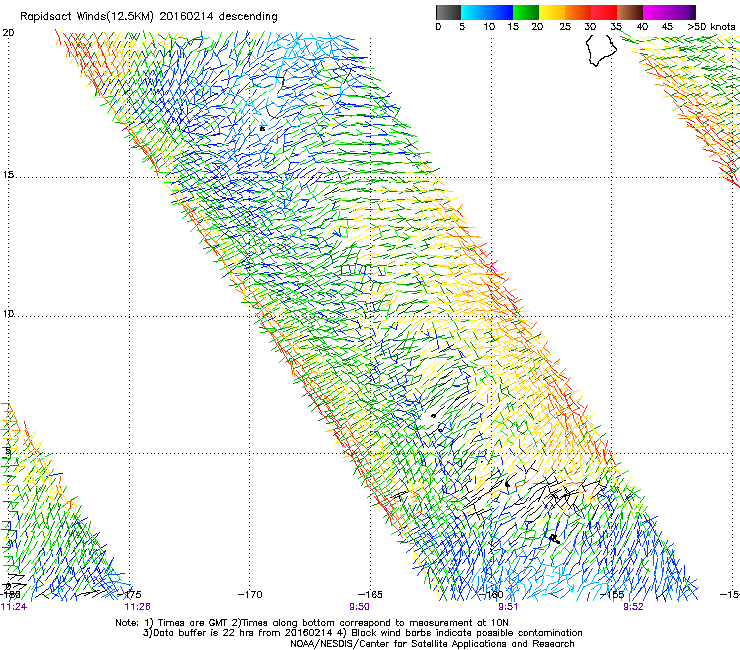Image resolution: width=740 pixels, height=650 pixels.
Task: Click the Hawaii island coastline outline
Action: pos(601,50)
